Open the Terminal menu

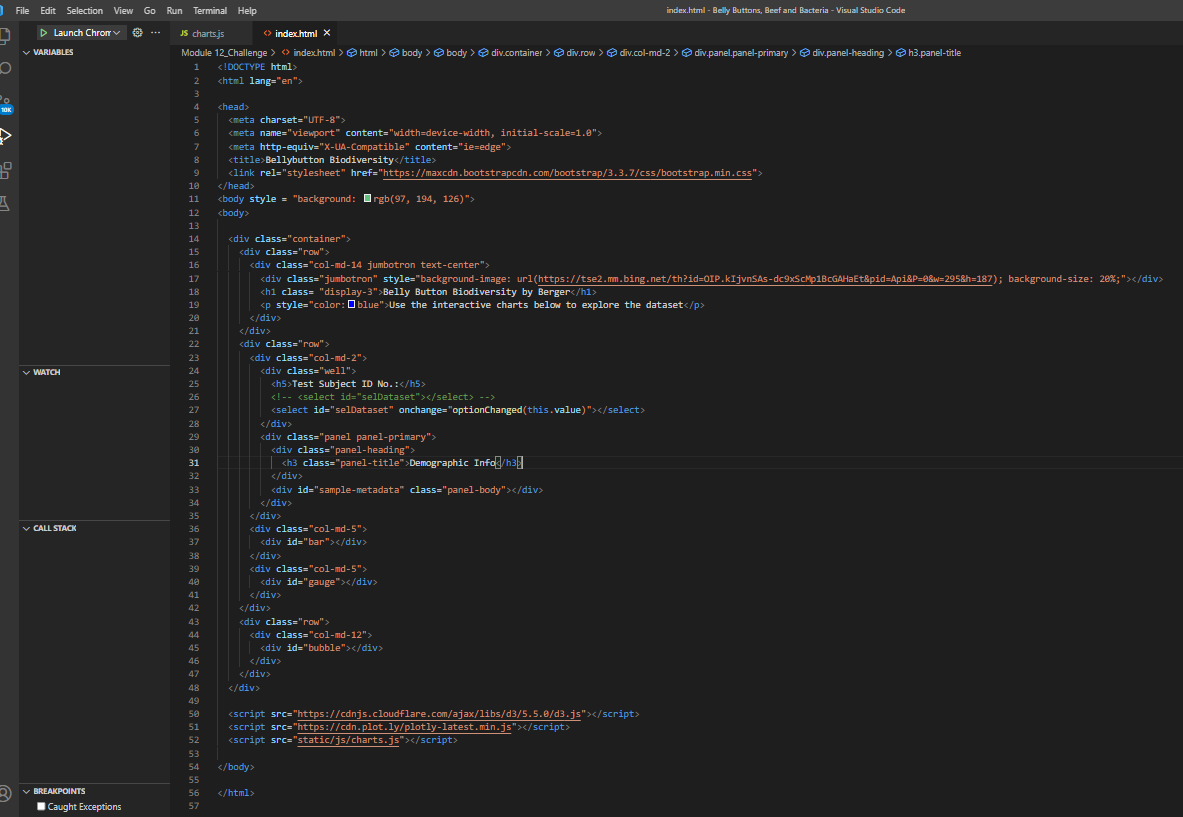pyautogui.click(x=210, y=11)
